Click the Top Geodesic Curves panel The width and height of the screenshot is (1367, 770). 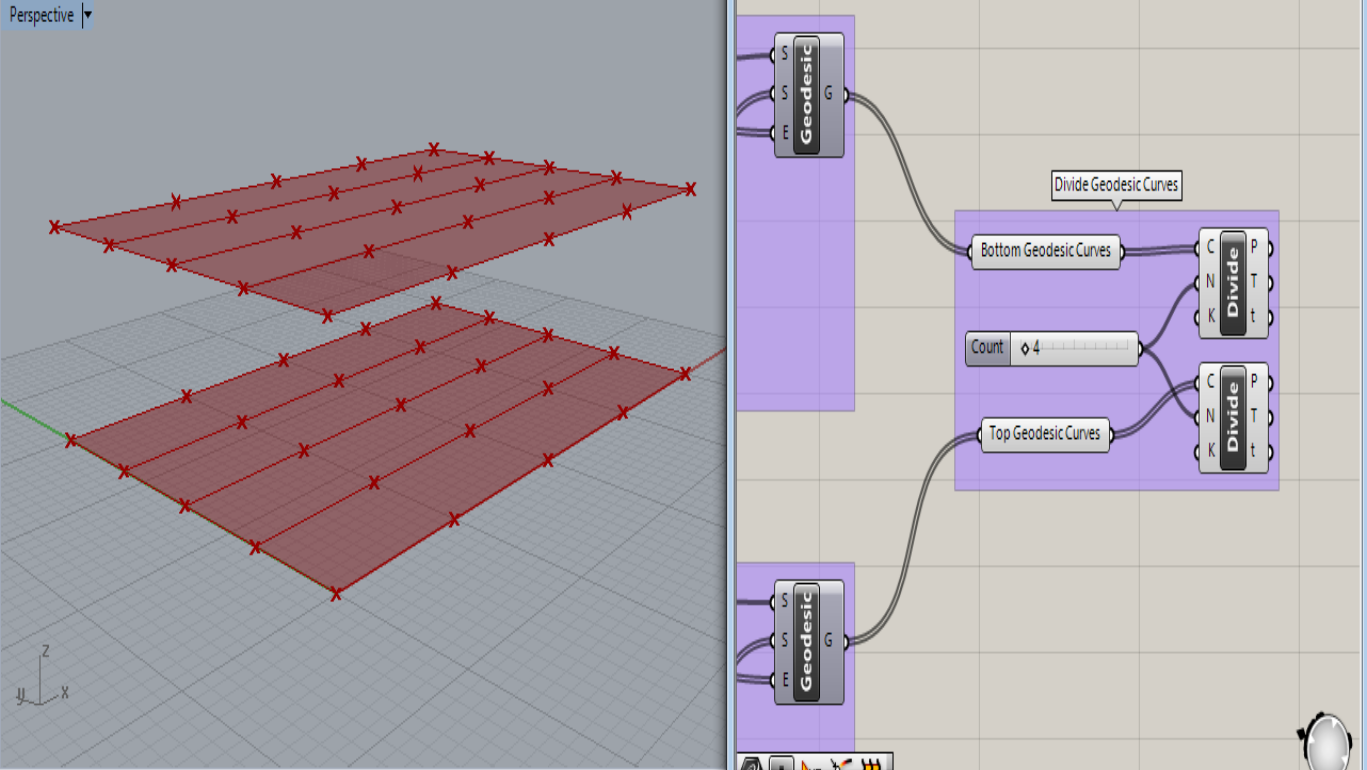pos(1044,434)
